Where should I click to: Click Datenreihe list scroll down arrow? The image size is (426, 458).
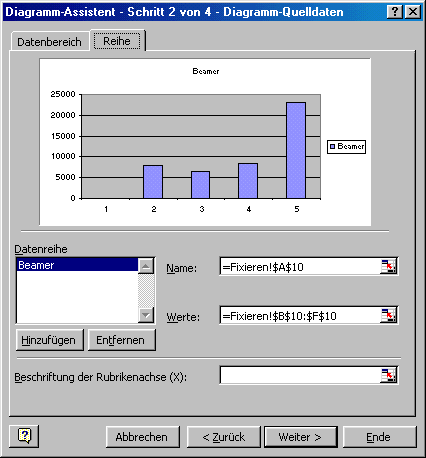coord(146,315)
